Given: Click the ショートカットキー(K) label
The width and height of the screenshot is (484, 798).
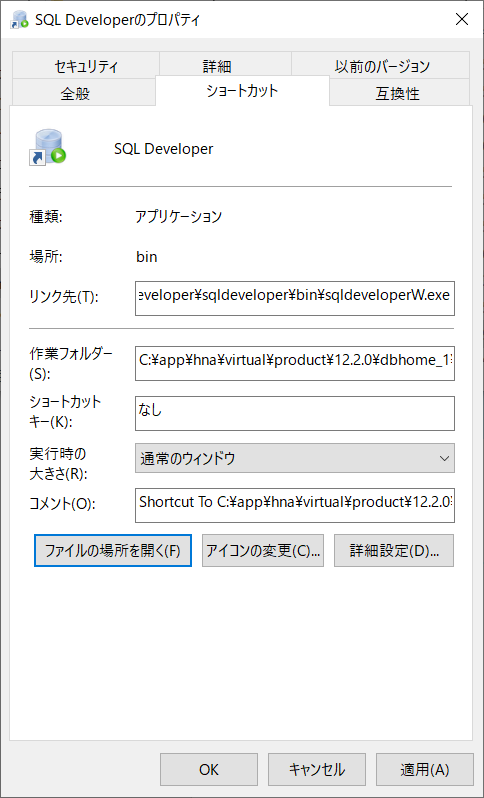Looking at the screenshot, I should point(66,413).
